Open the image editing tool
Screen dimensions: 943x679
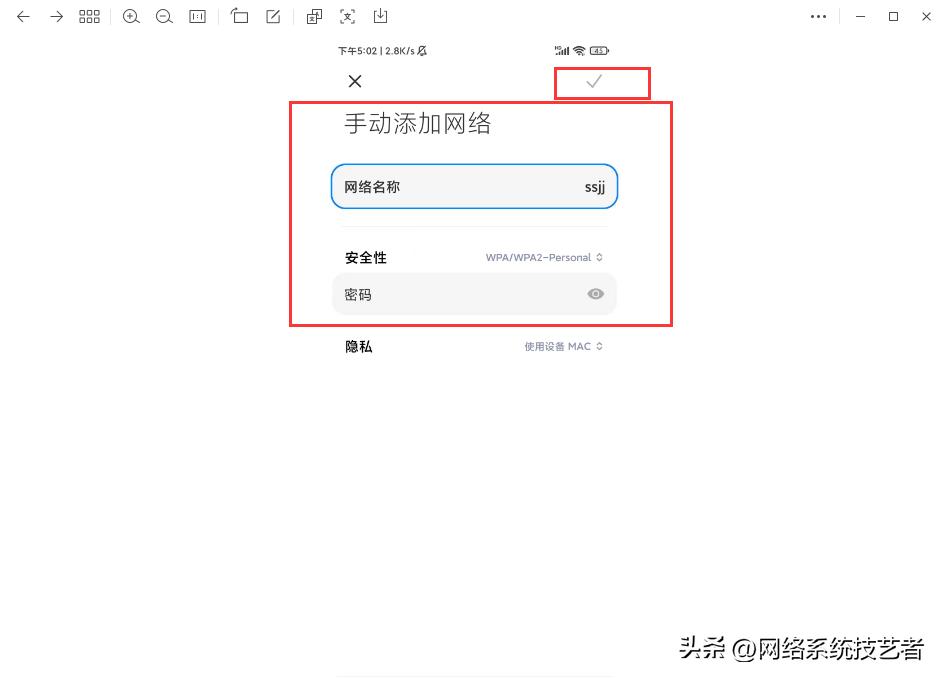pos(271,16)
